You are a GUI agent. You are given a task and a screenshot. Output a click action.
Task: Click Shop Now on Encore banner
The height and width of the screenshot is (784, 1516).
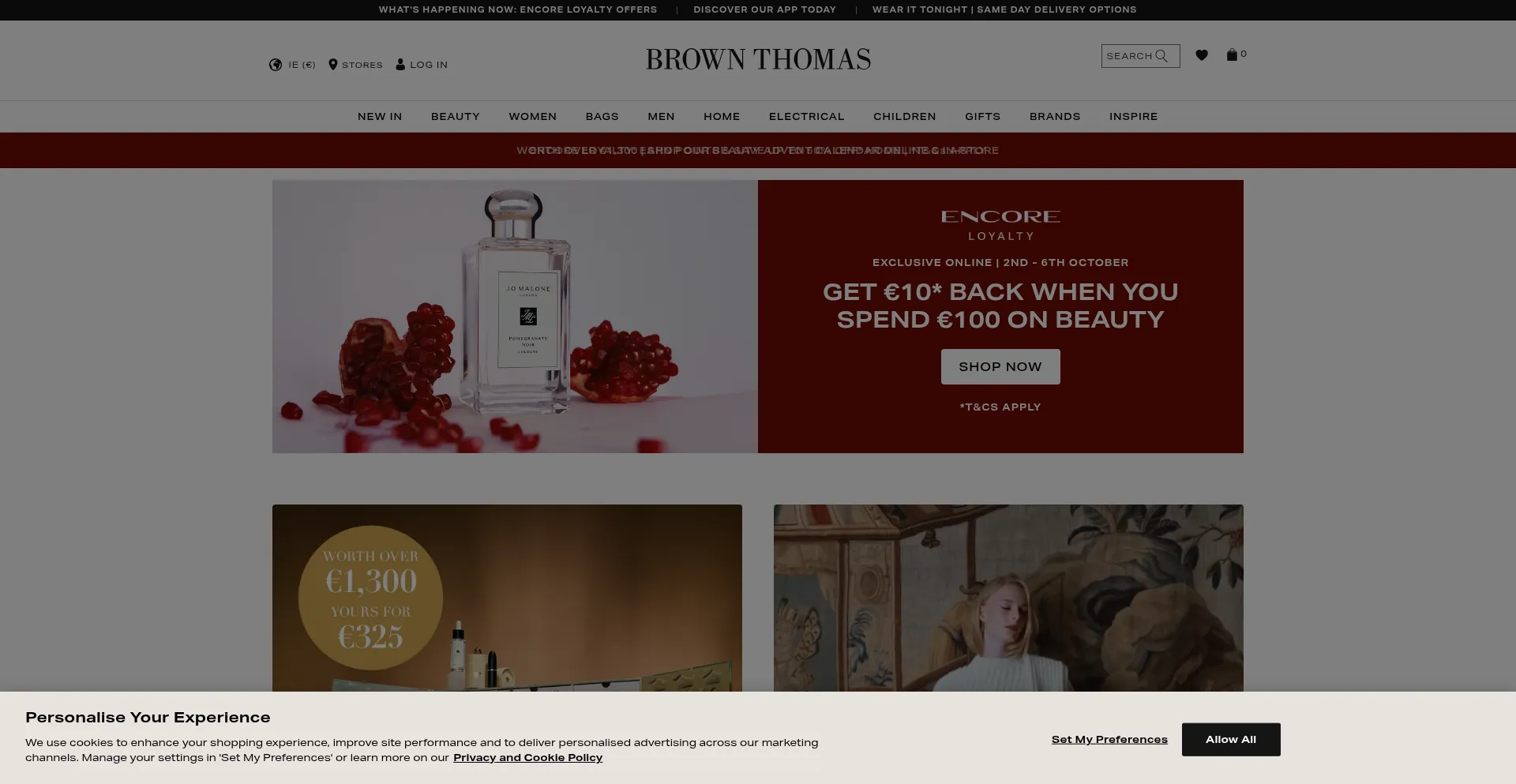click(1000, 367)
